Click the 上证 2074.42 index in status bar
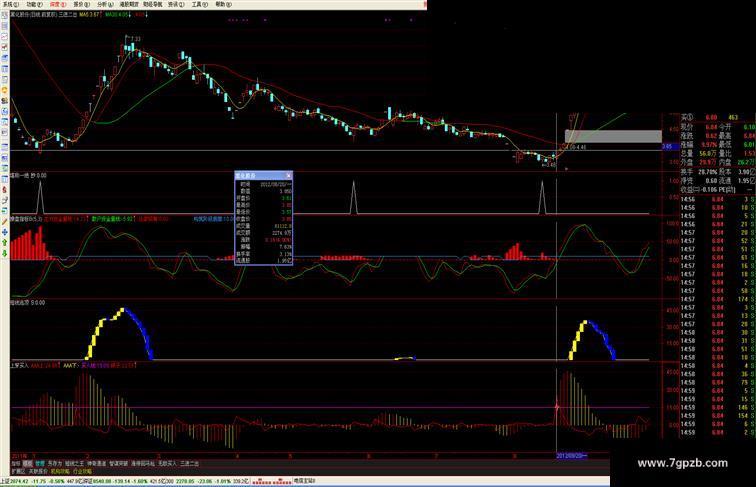 (x=14, y=481)
